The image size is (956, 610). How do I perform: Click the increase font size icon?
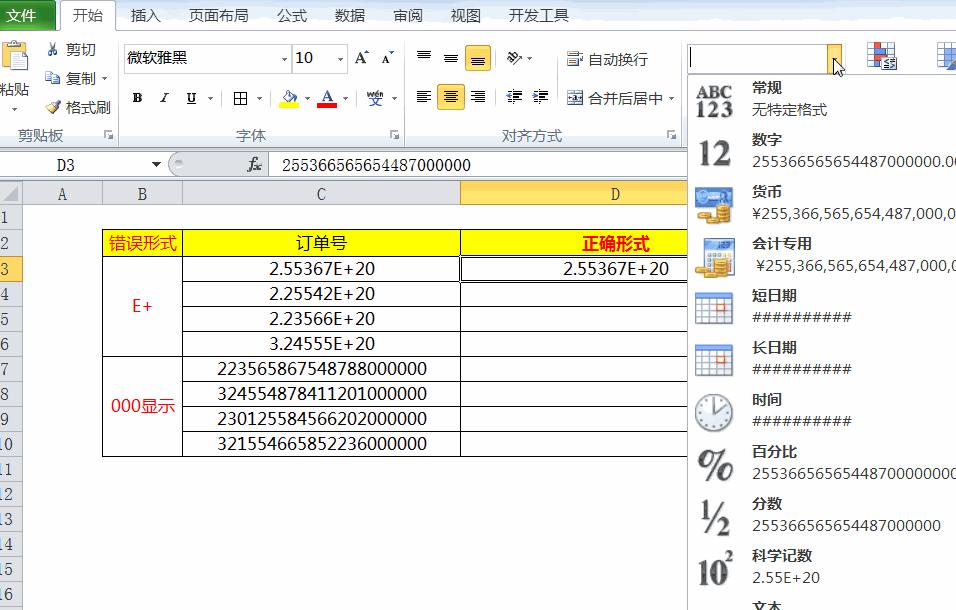pos(359,58)
